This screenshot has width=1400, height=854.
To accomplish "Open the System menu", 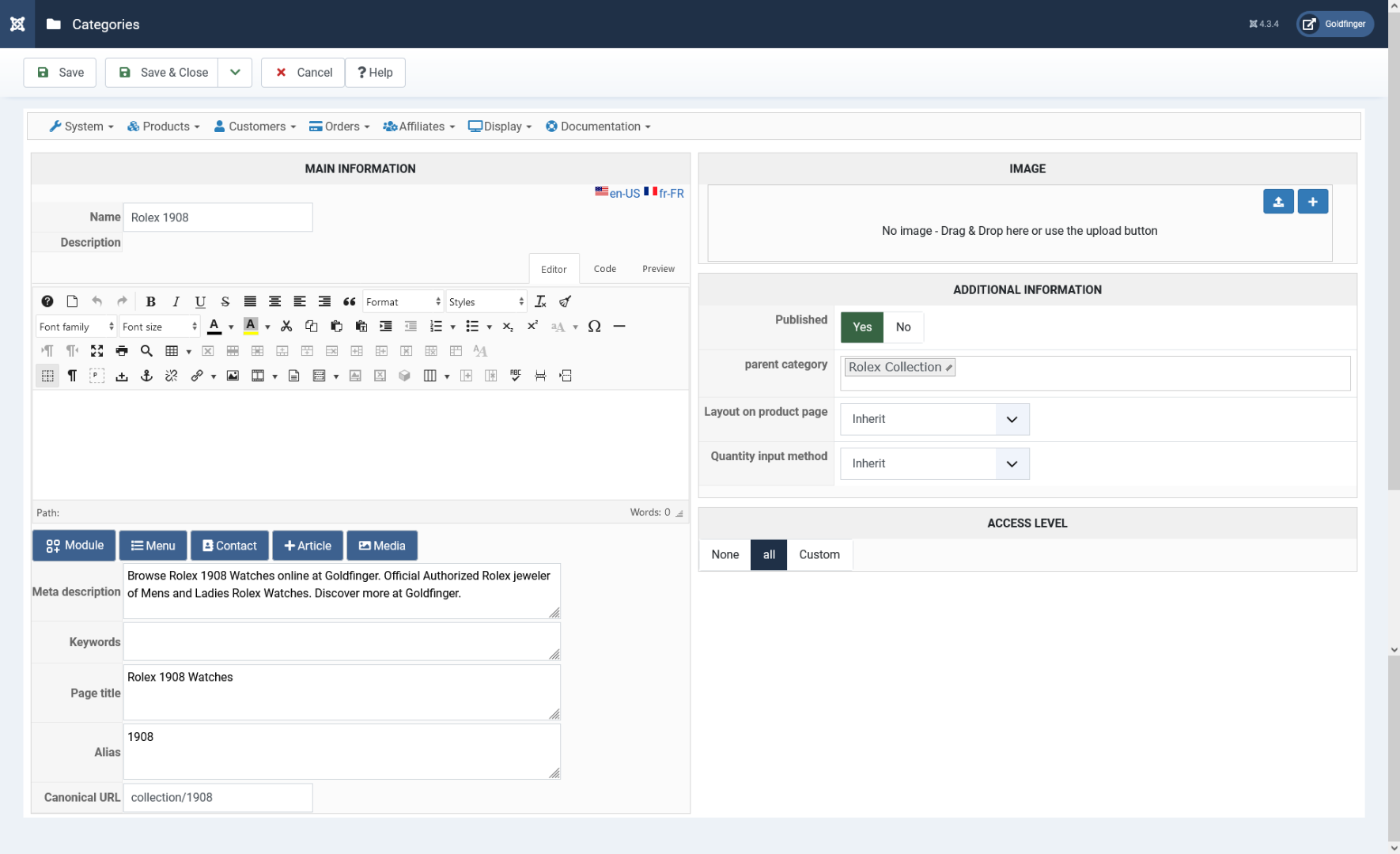I will tap(81, 127).
